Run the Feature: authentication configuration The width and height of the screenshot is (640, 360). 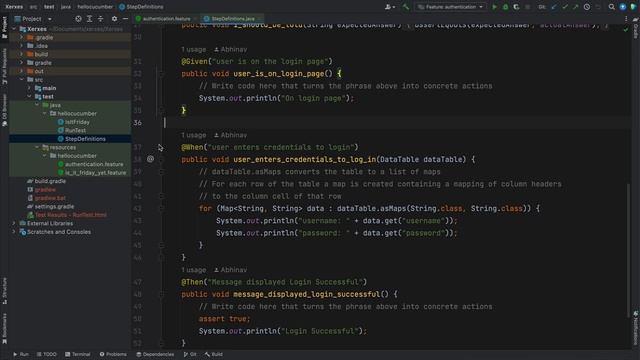pos(494,7)
